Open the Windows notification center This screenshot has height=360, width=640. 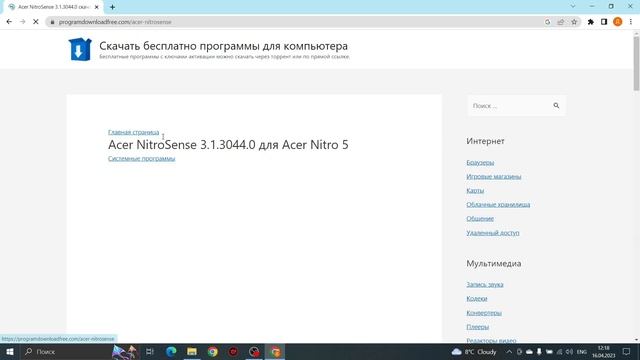627,351
